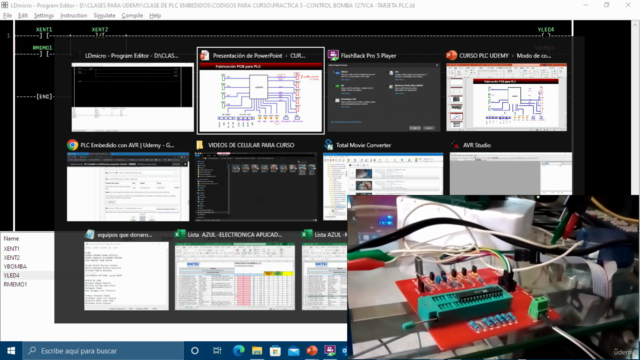
Task: Click the Name column header
Action: coord(11,238)
